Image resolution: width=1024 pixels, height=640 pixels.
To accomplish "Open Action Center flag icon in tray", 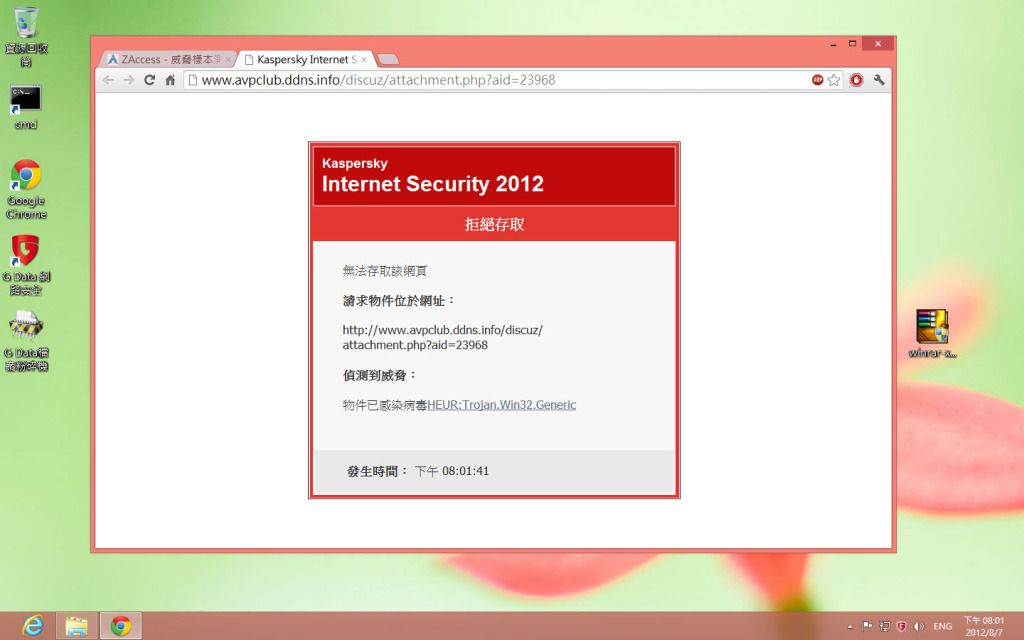I will 867,626.
